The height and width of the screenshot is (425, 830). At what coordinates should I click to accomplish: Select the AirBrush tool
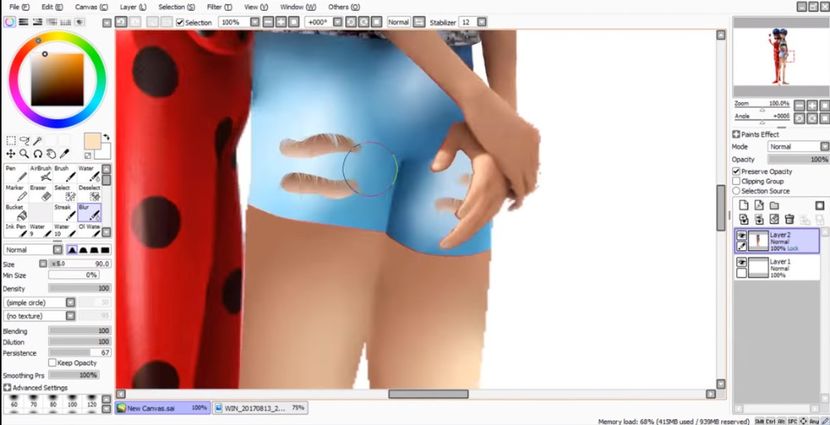click(x=40, y=174)
